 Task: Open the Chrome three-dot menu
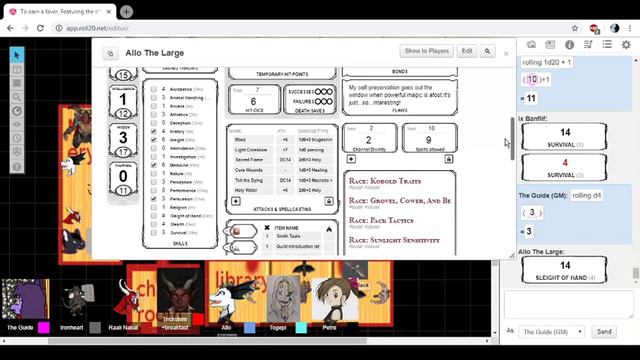(630, 28)
